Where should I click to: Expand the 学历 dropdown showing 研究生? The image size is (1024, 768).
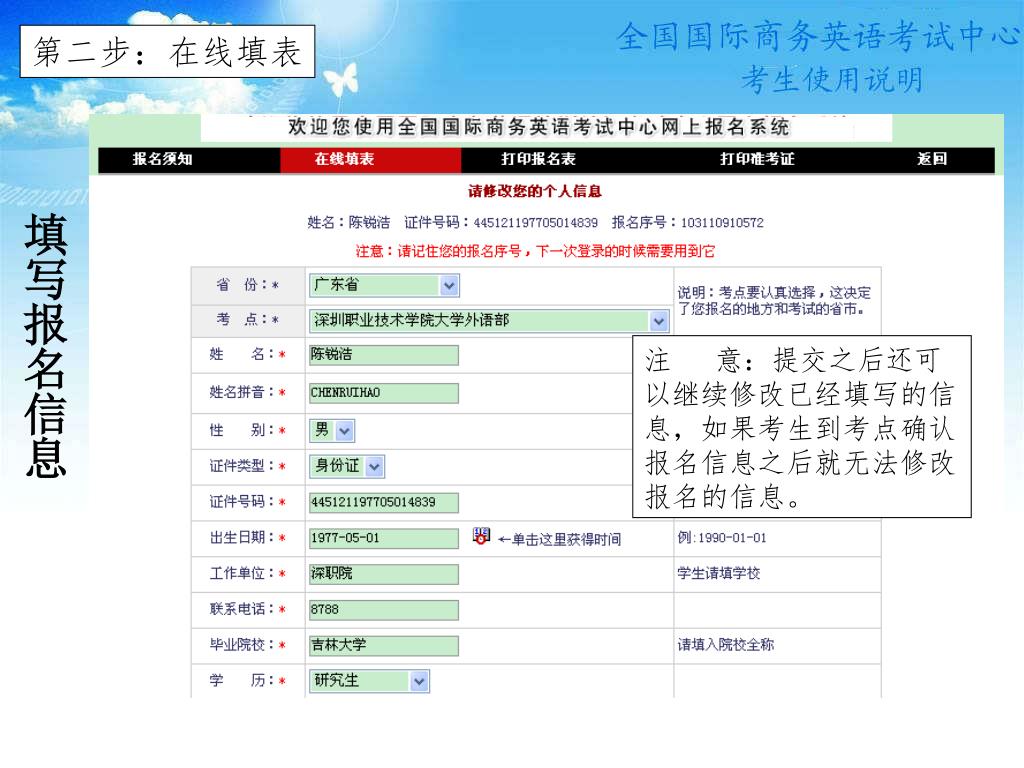(370, 681)
